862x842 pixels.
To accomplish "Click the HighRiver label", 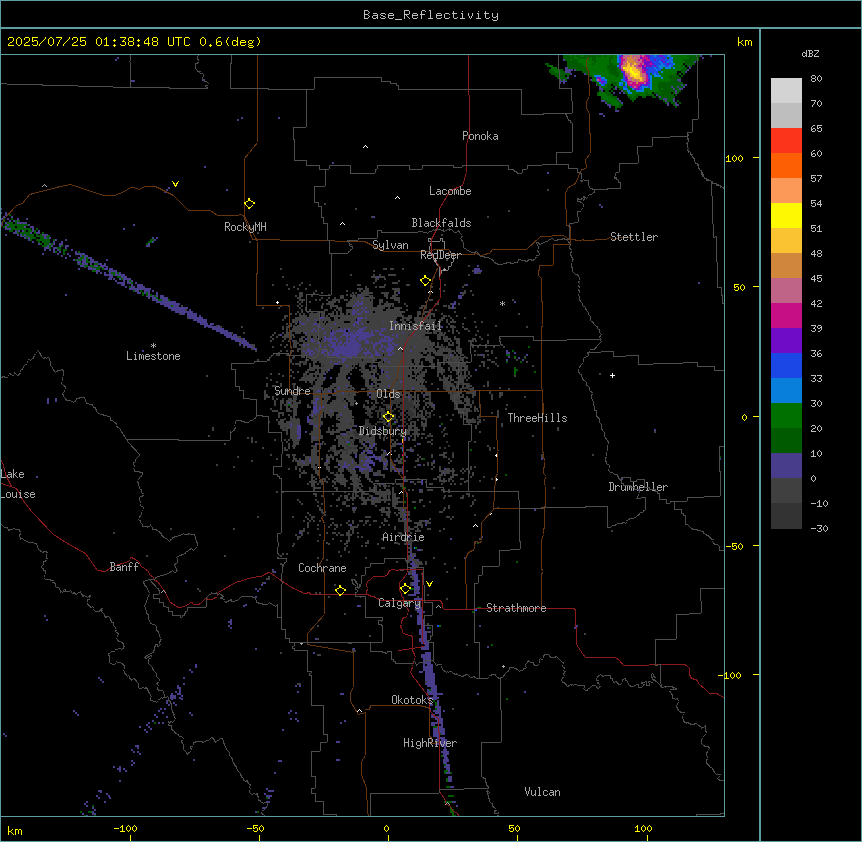I will coord(430,743).
